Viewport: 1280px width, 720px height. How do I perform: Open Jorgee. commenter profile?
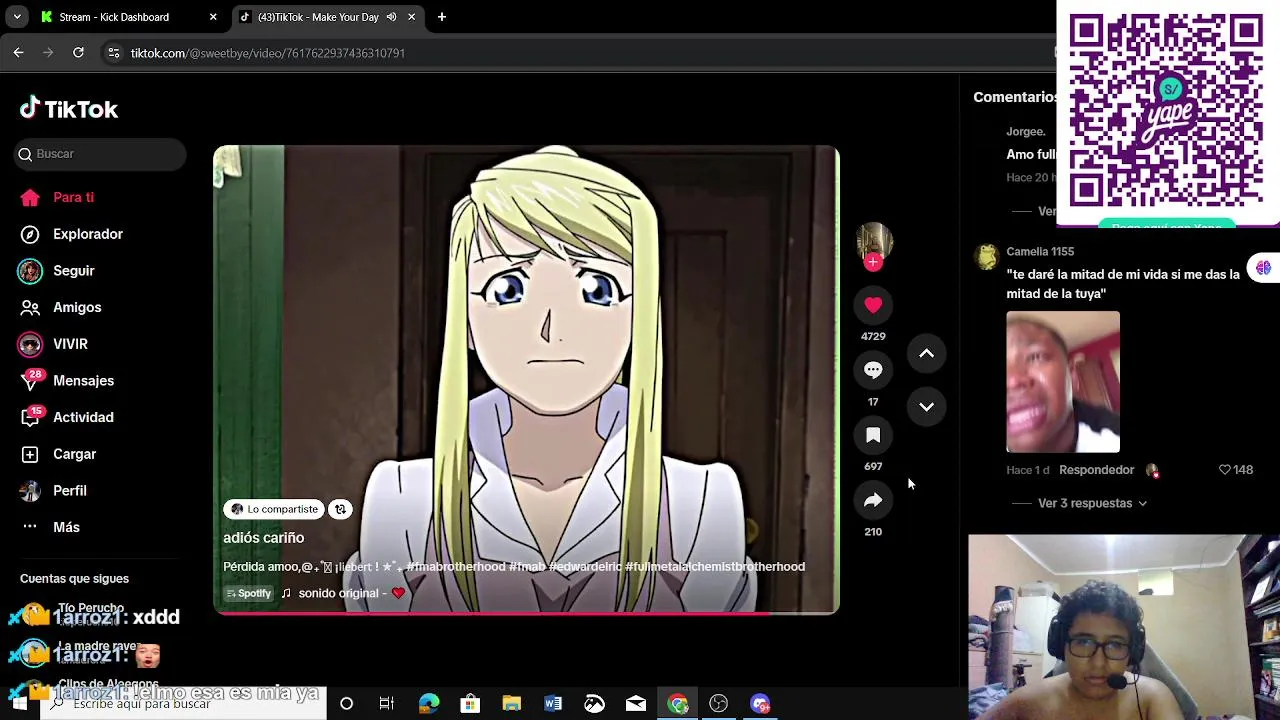coord(1026,131)
